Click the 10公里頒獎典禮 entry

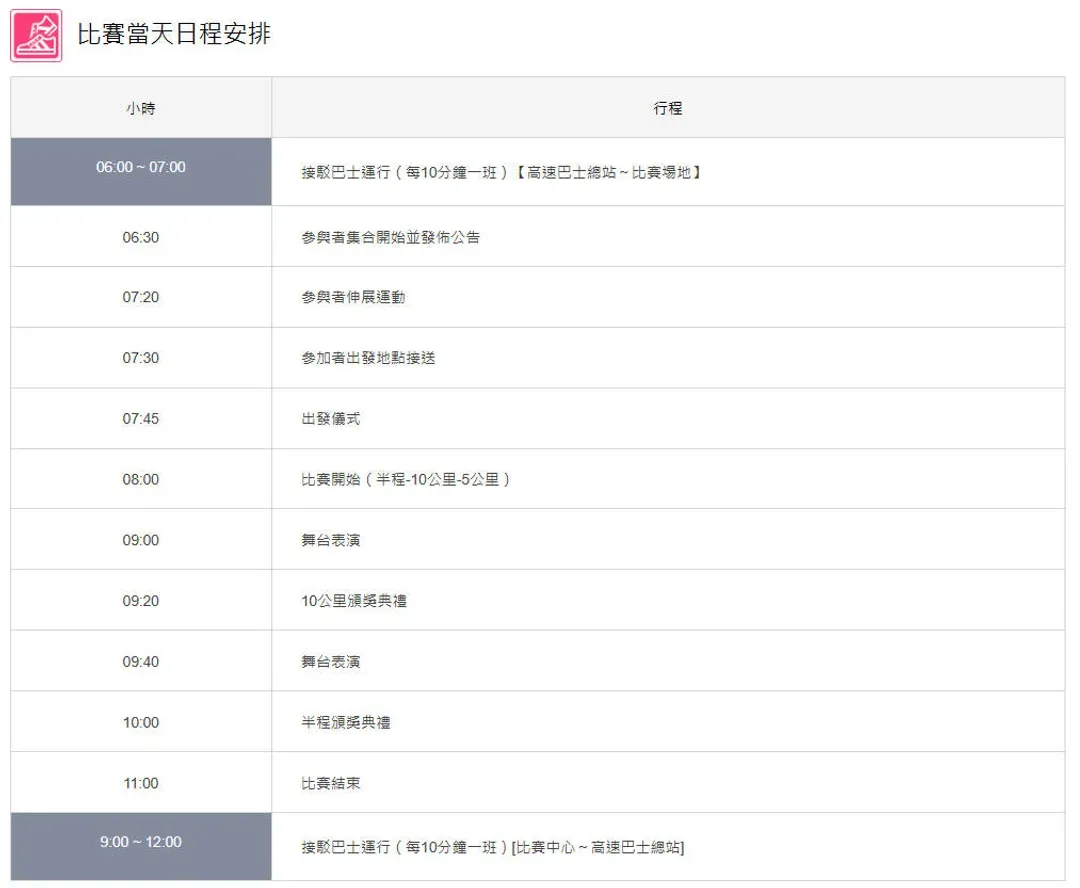[354, 601]
